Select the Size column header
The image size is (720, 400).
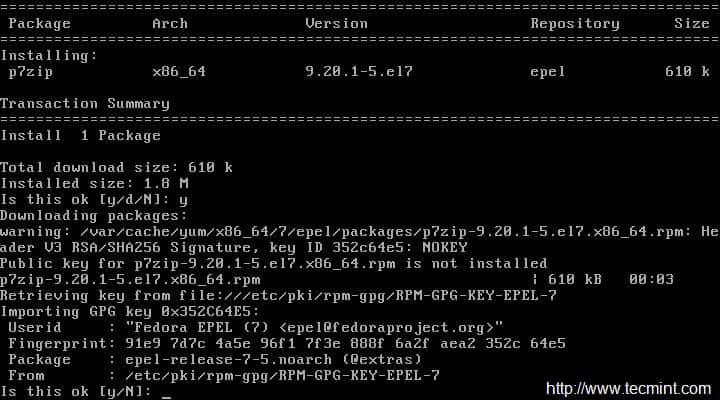tap(692, 24)
